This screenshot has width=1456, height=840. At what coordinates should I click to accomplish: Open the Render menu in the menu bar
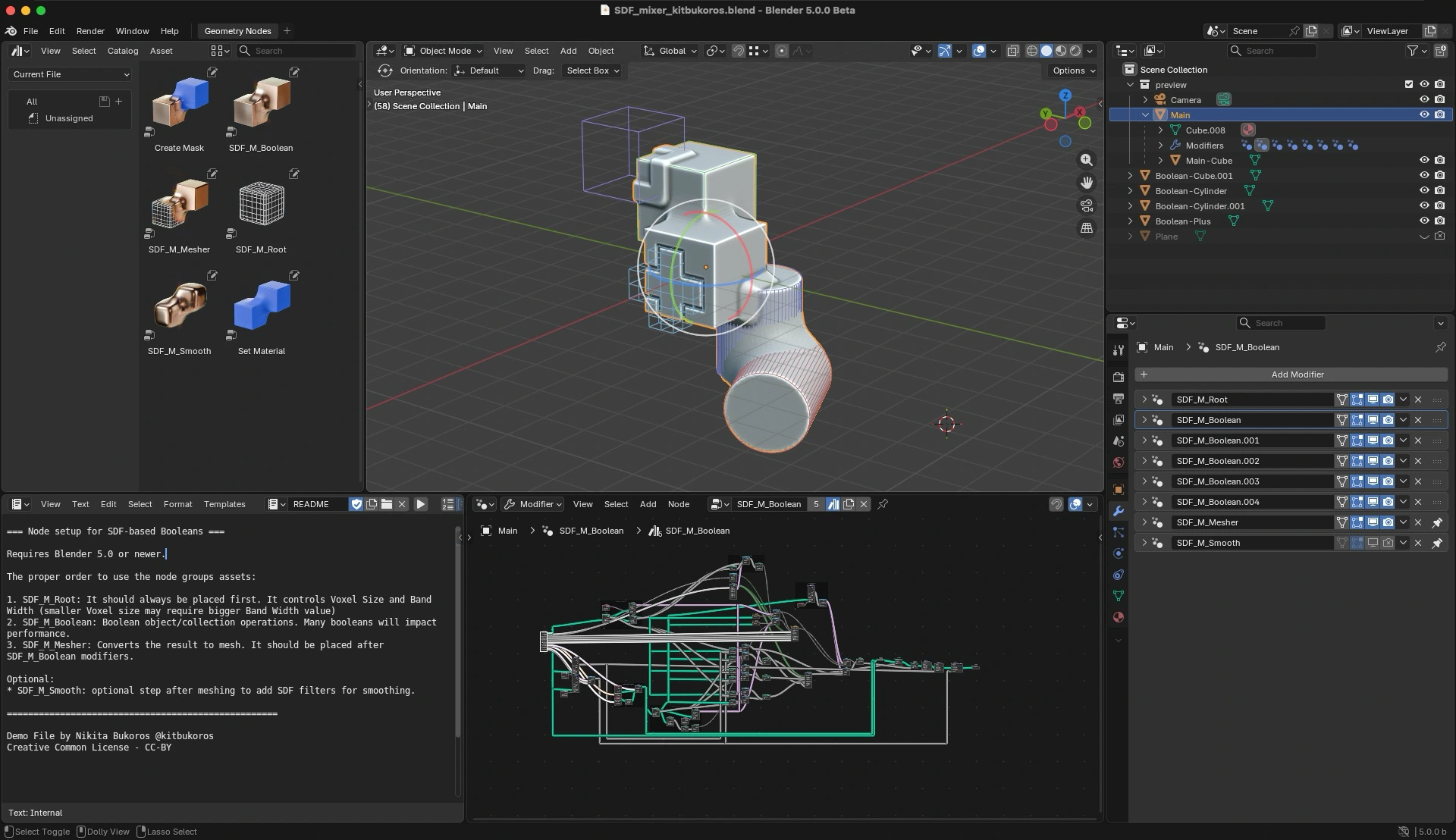pos(90,31)
